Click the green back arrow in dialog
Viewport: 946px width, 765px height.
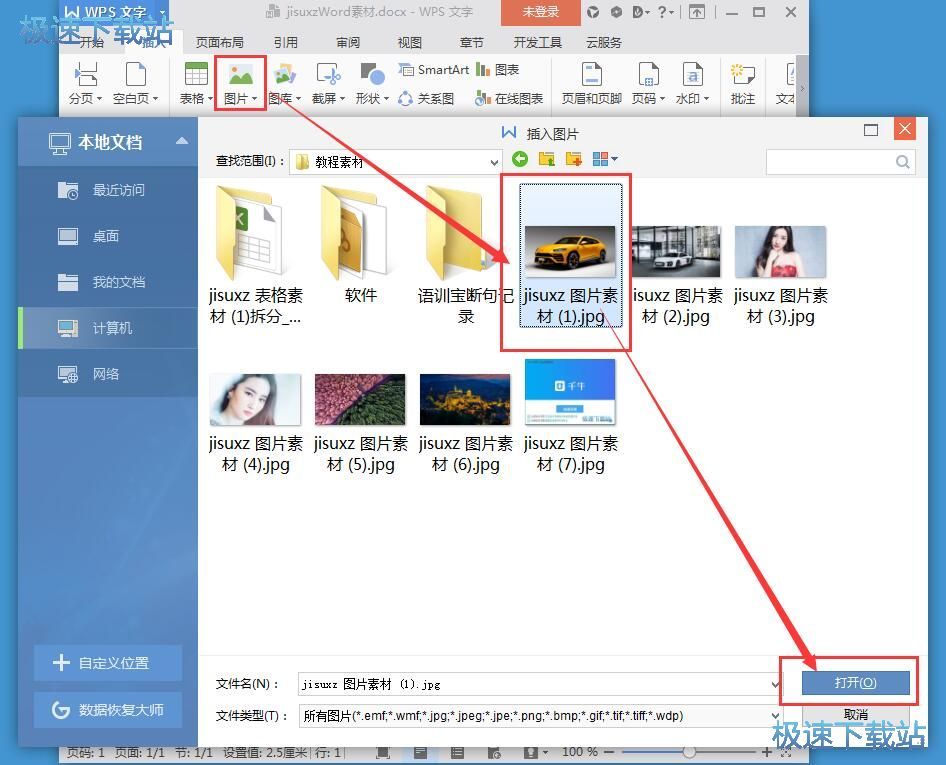[519, 159]
